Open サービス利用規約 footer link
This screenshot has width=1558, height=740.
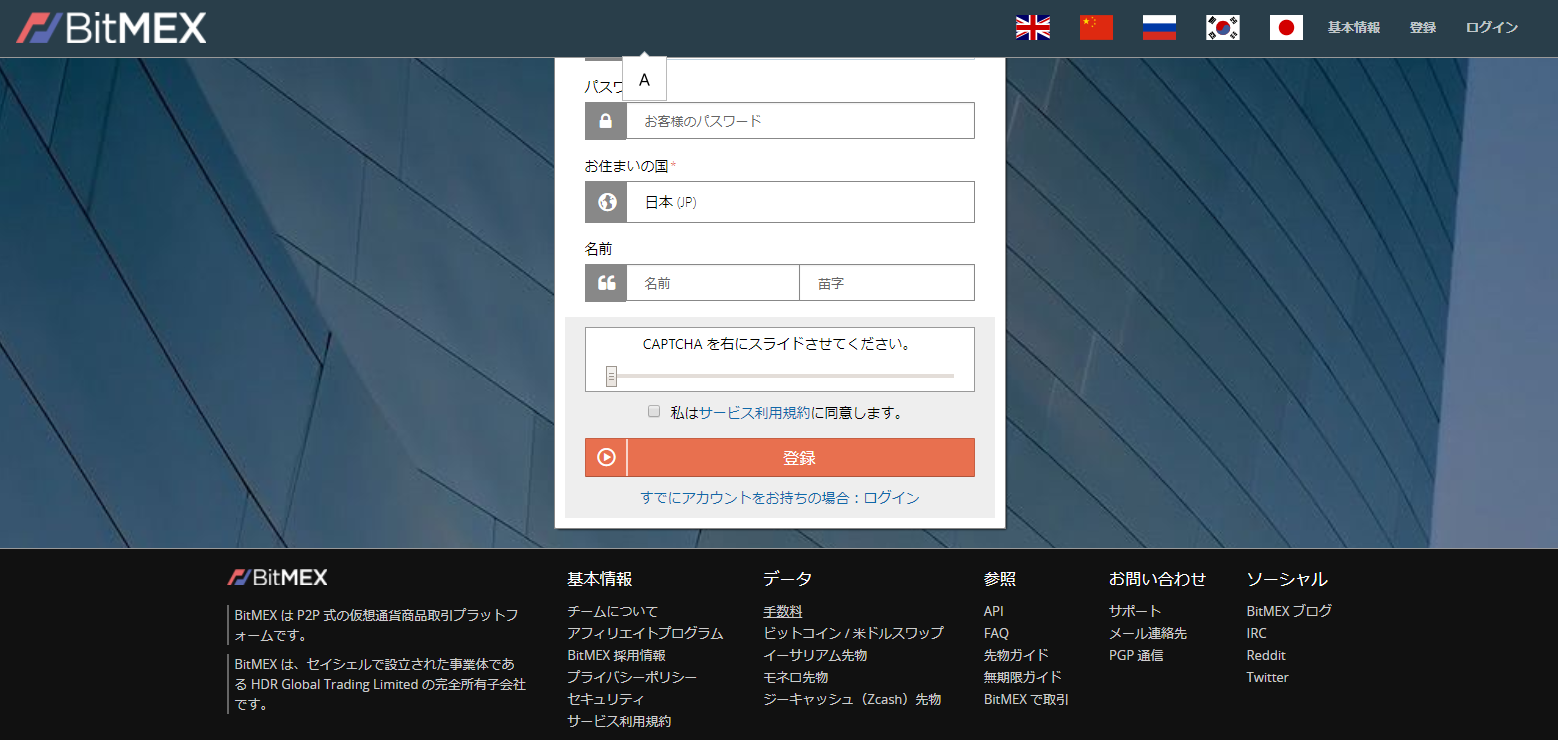(x=619, y=721)
